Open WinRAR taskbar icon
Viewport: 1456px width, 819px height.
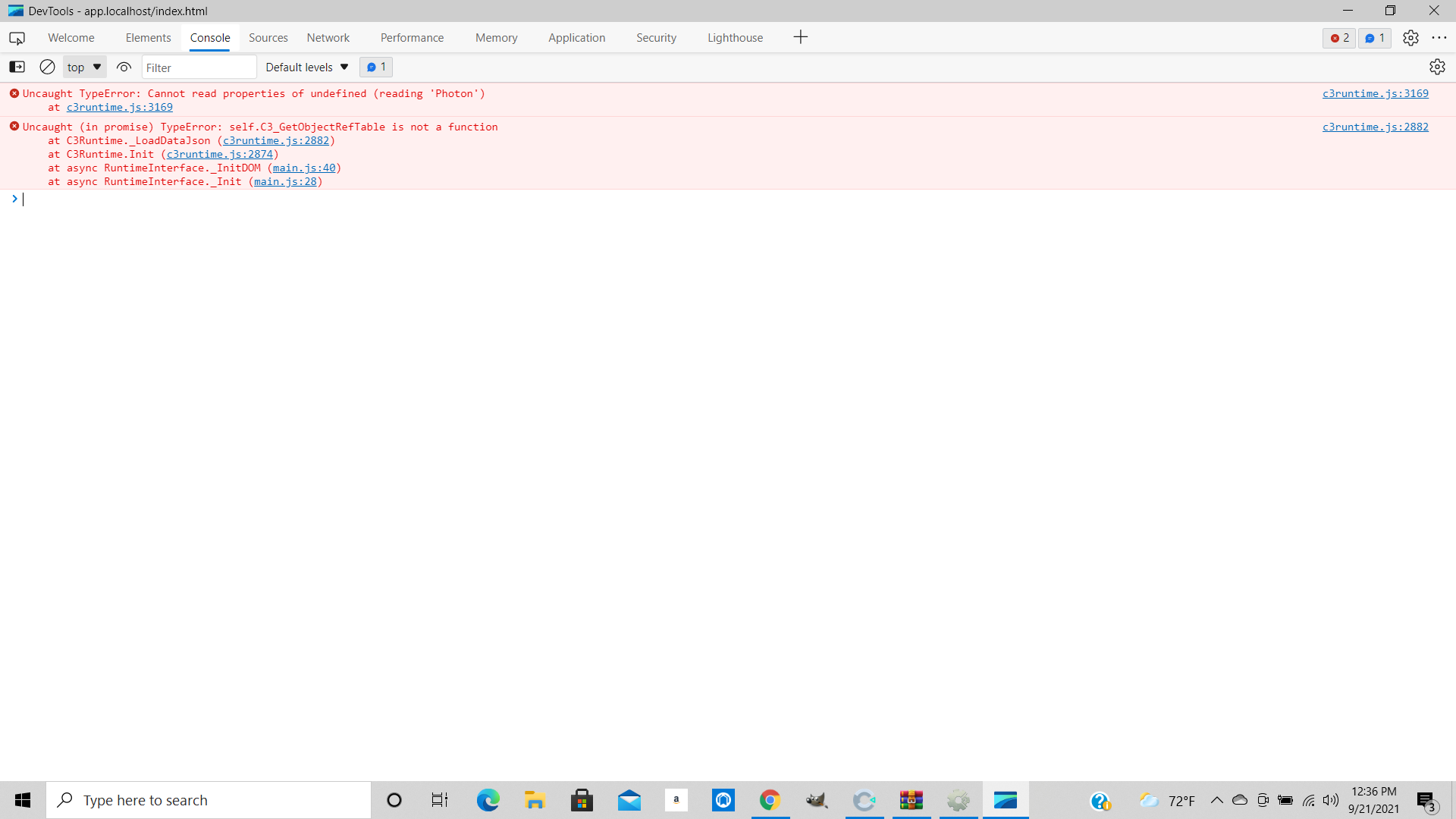click(x=911, y=800)
